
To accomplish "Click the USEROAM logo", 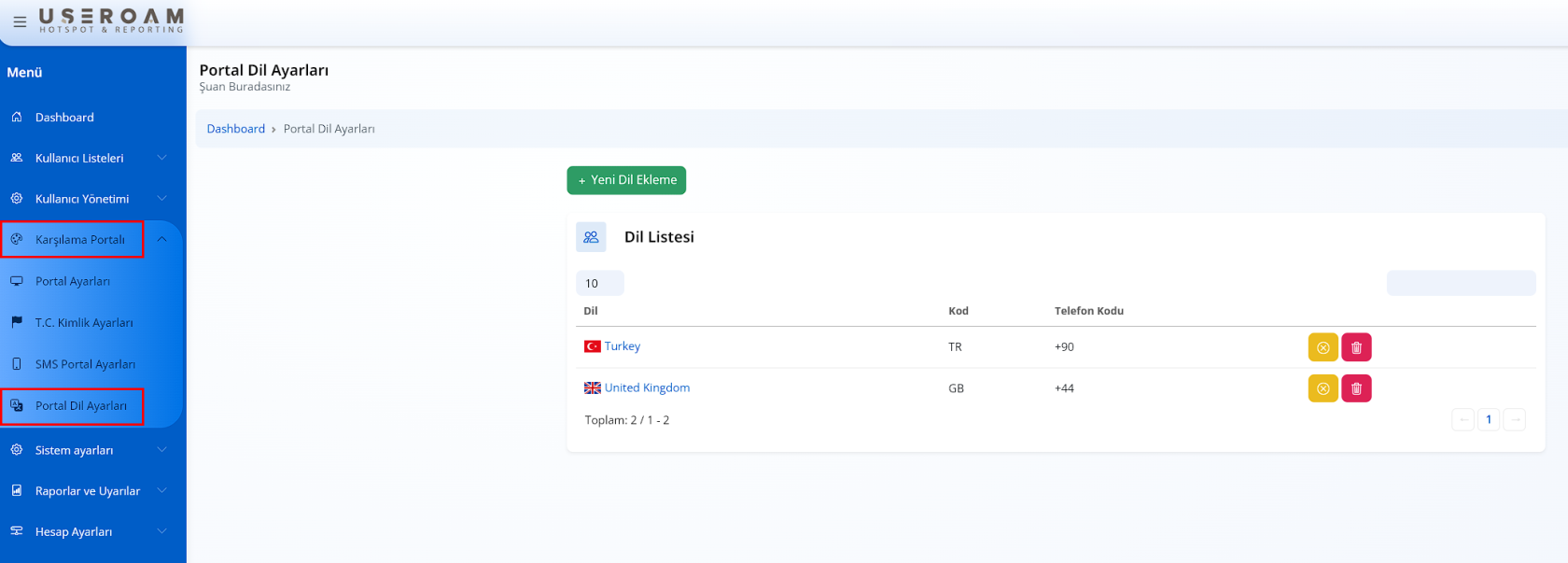I will click(111, 21).
